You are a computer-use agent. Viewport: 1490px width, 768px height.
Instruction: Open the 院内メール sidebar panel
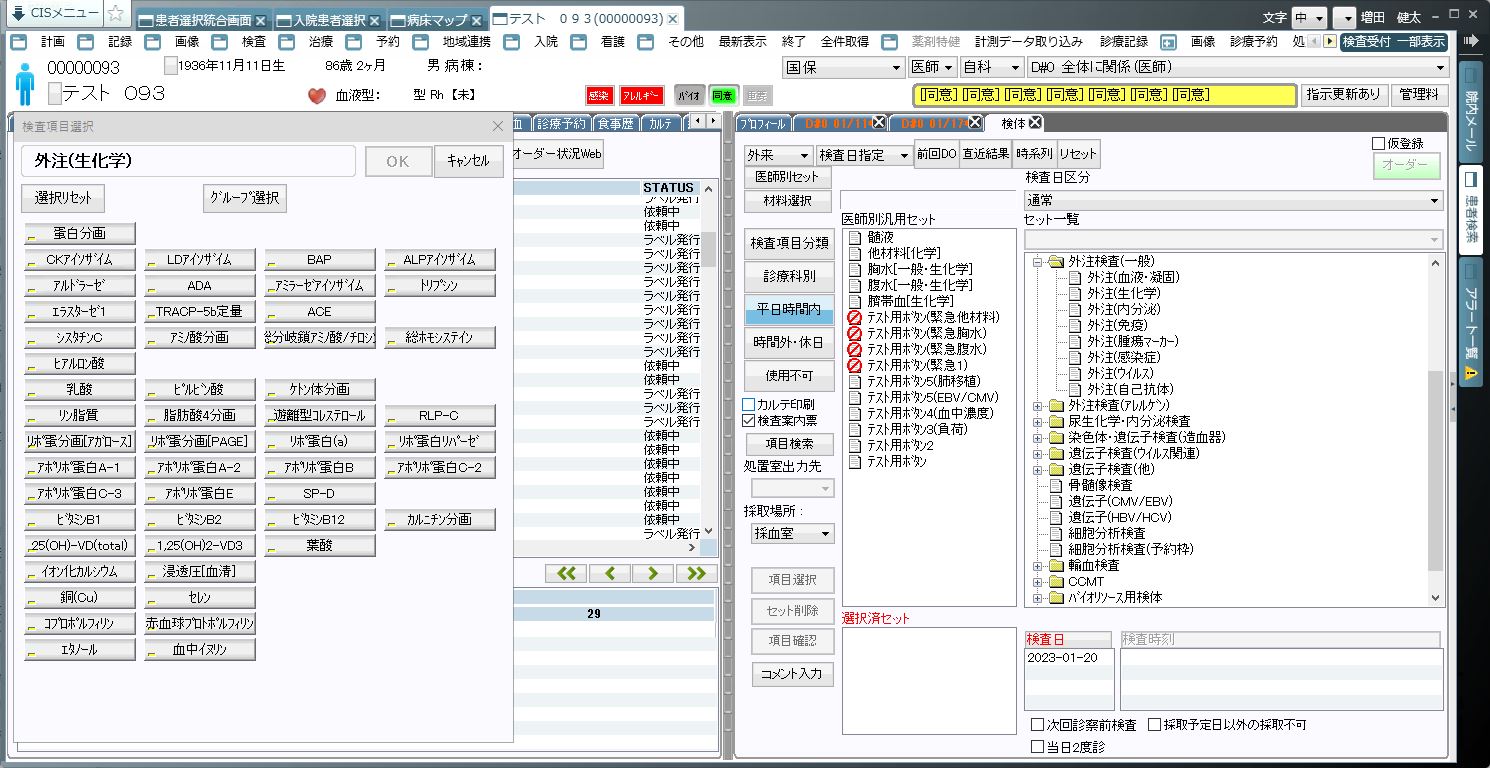point(1470,110)
